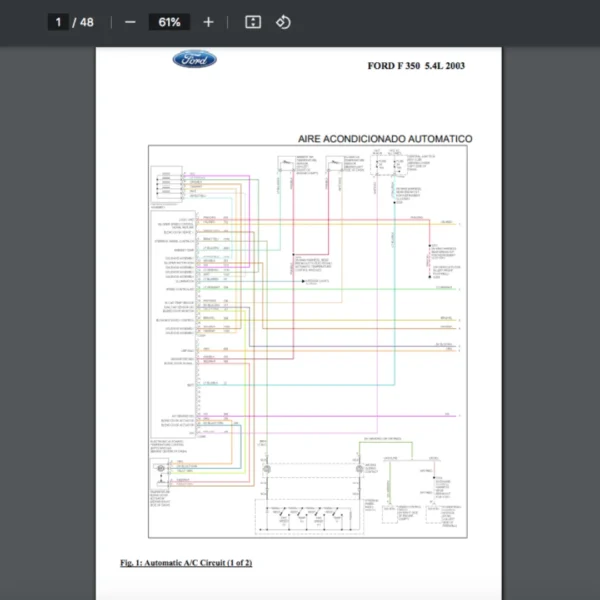Click the zoom out minus button
The image size is (600, 600).
(x=130, y=22)
